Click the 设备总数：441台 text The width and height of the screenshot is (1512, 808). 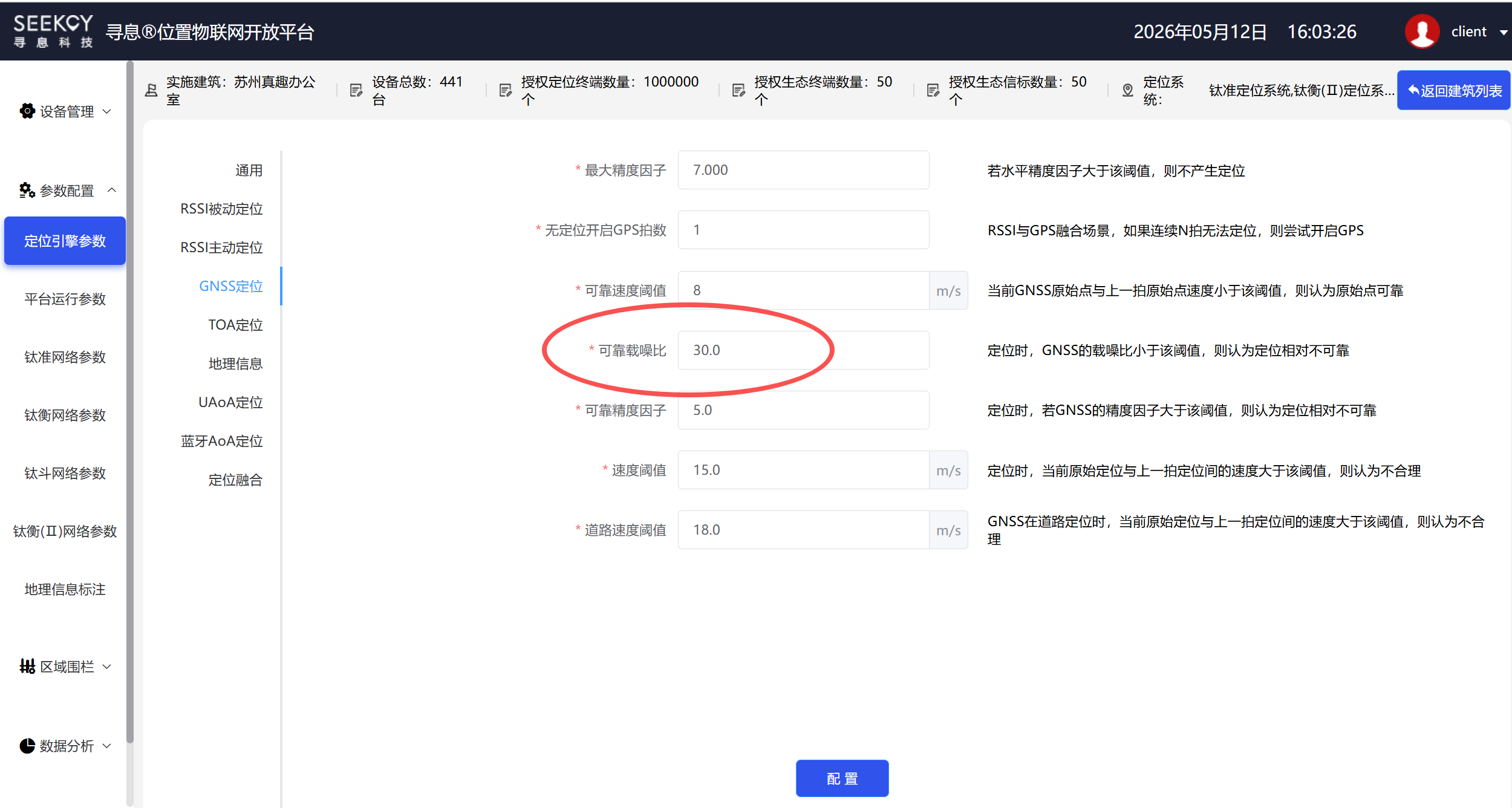(x=417, y=90)
